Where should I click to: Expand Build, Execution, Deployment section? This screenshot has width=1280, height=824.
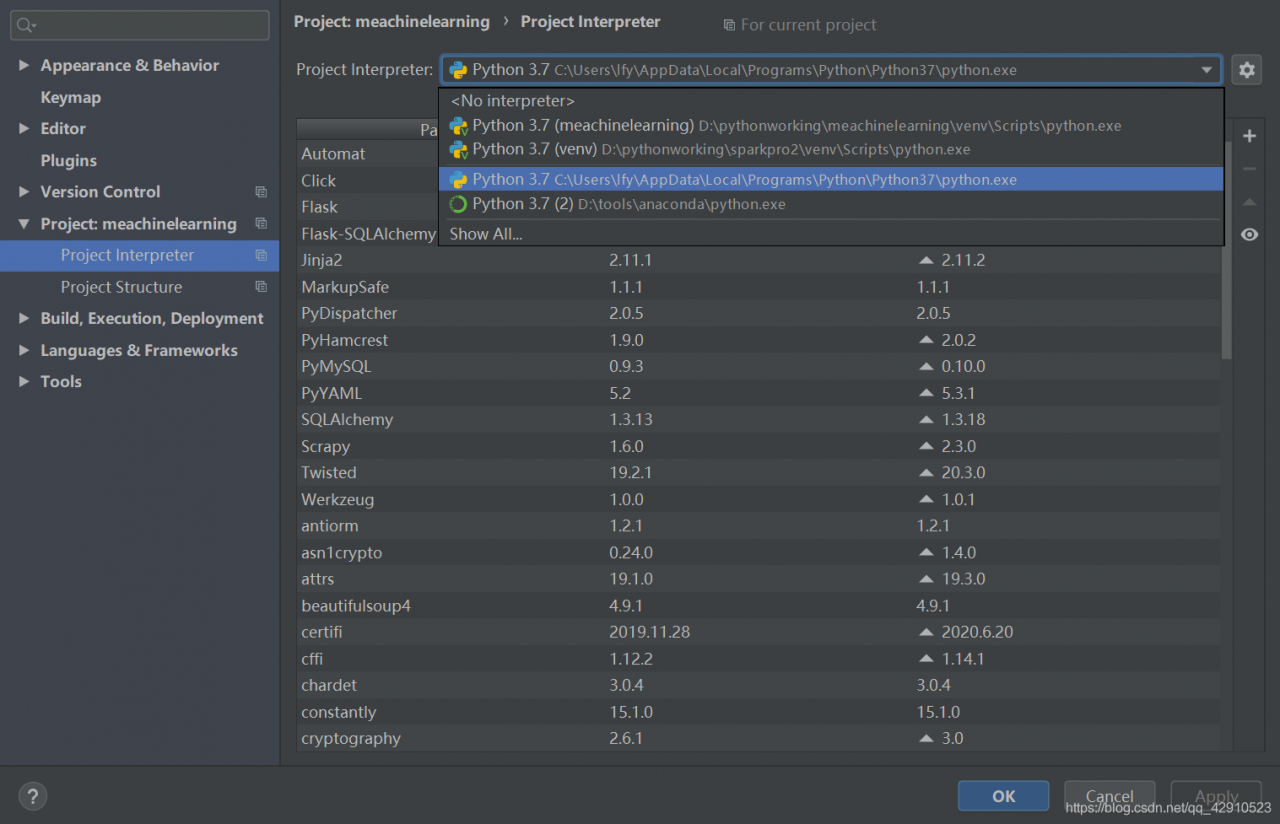coord(24,319)
